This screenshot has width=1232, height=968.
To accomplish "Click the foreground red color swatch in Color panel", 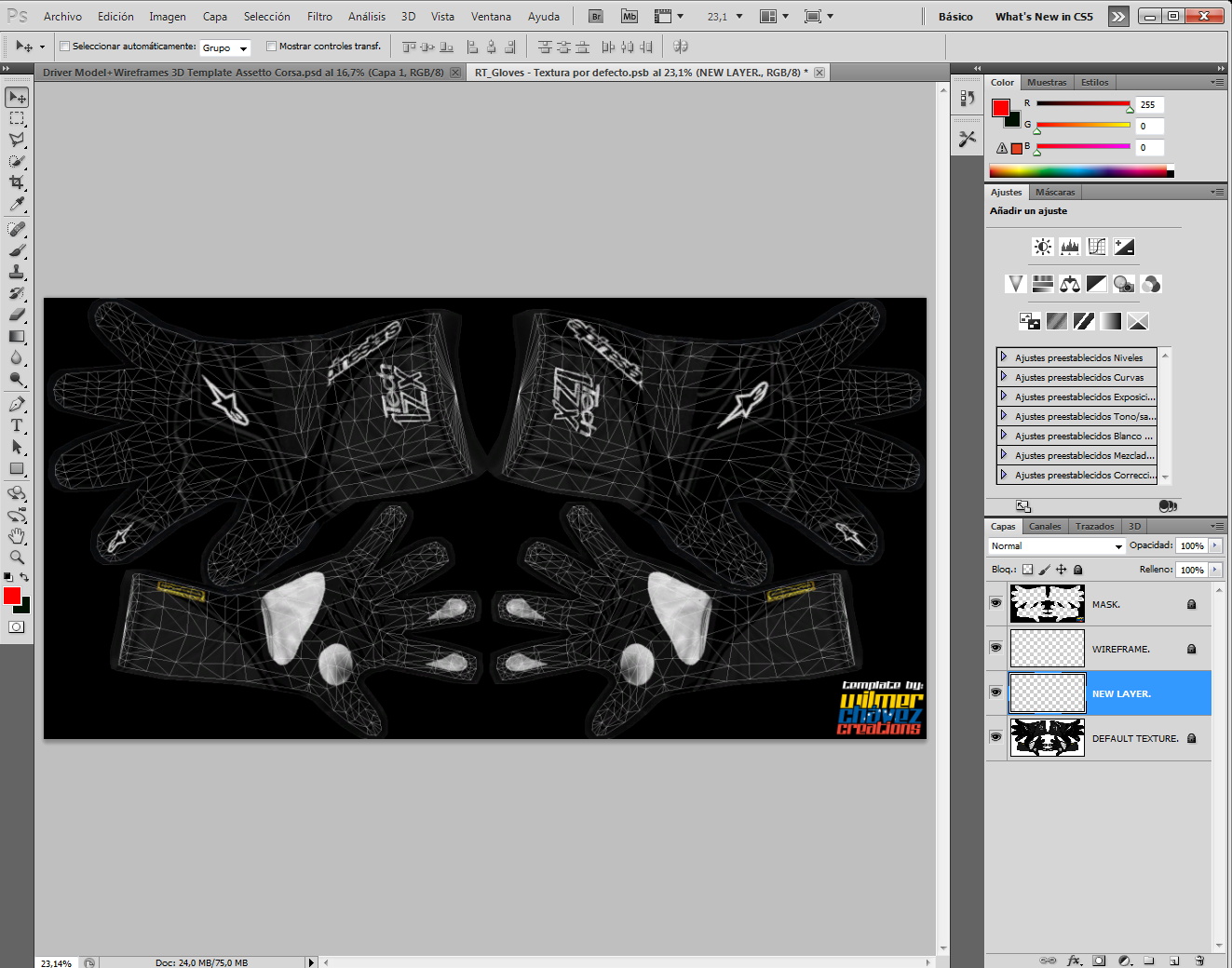I will [1001, 108].
